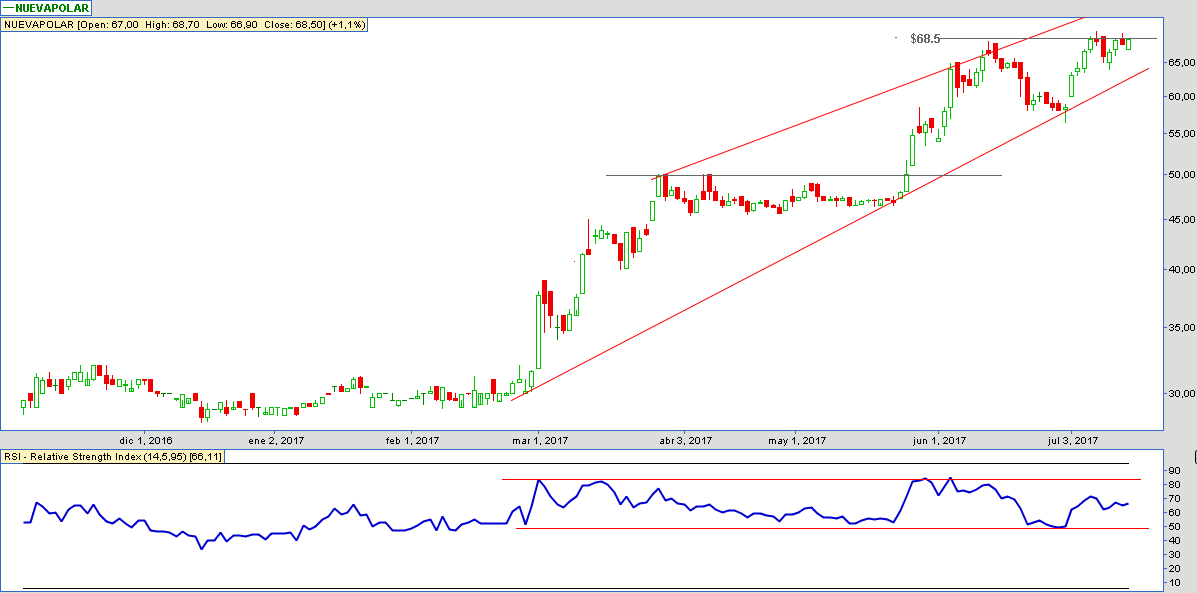Click the ene 2, 2017 date label
Viewport: 1197px width, 593px height.
274,440
